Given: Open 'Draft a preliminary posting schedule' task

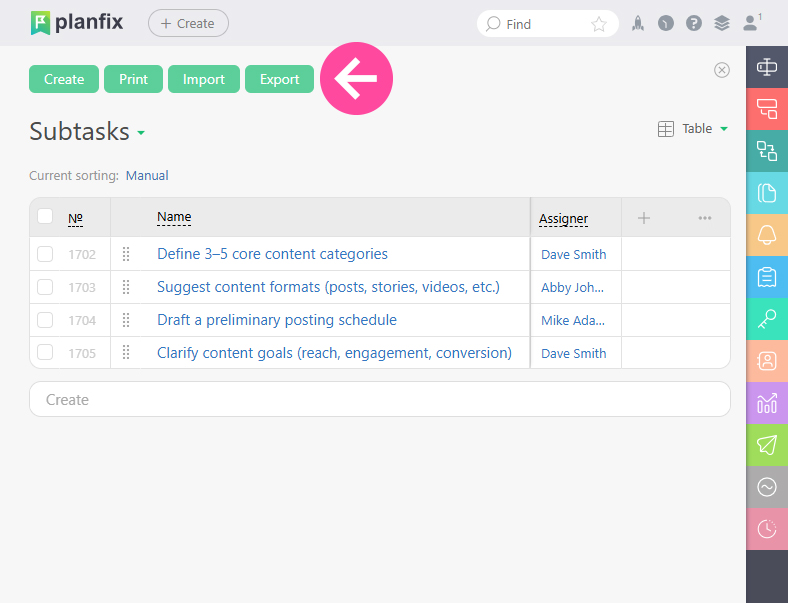Looking at the screenshot, I should click(277, 320).
